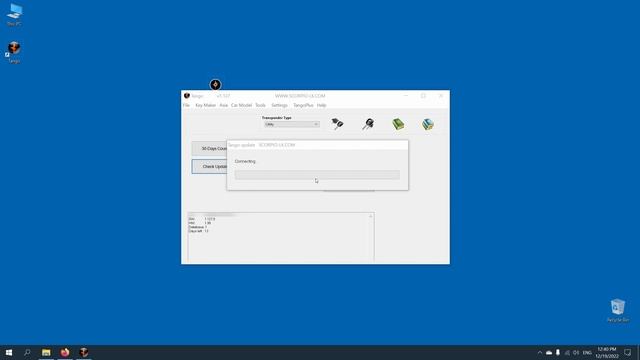Click the network tray icon
Screen dimensions: 640x360
point(567,353)
